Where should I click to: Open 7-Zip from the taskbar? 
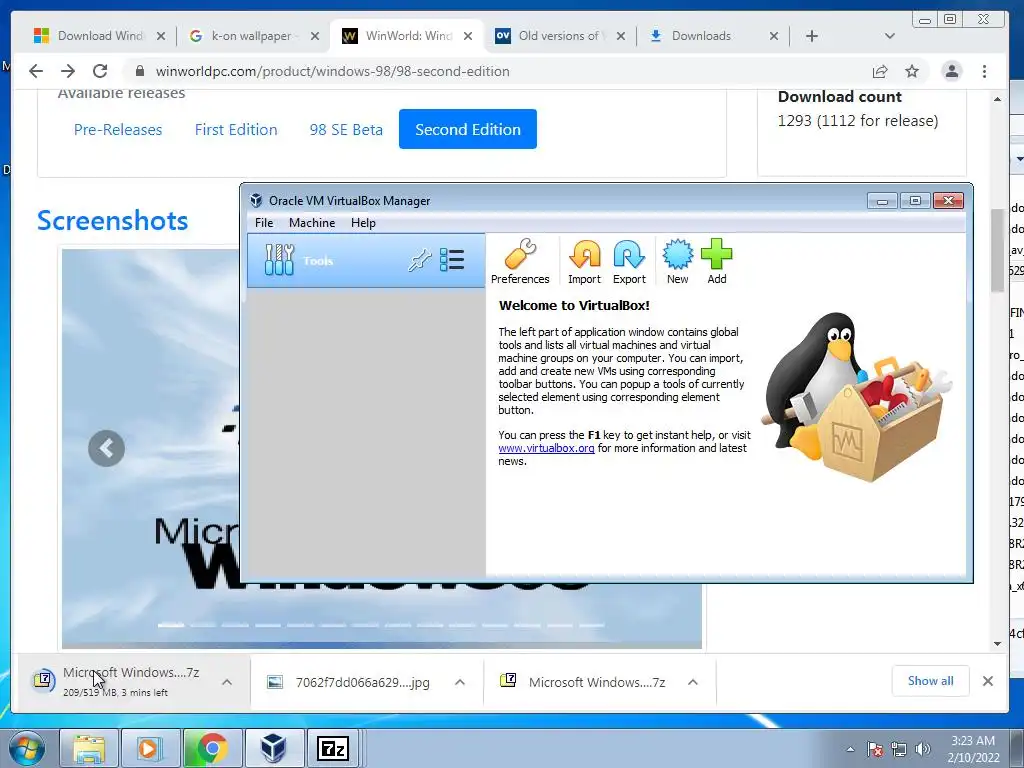pos(332,748)
